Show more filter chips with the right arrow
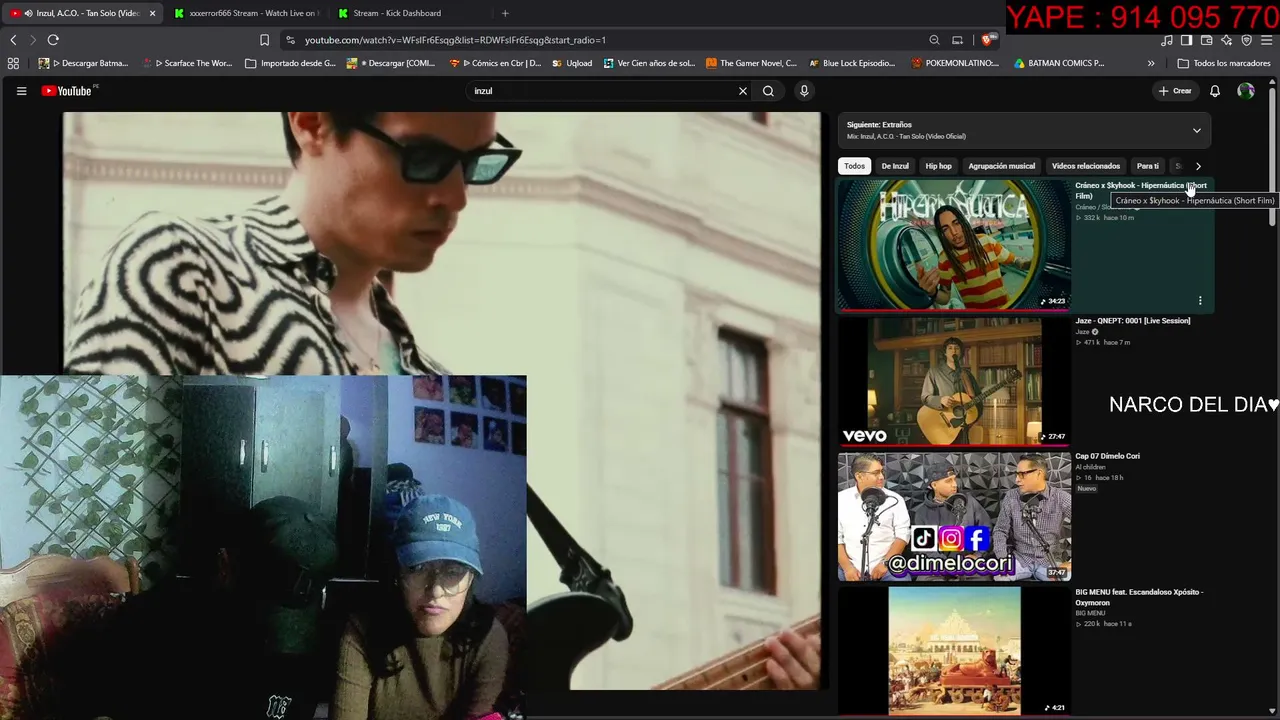The width and height of the screenshot is (1280, 720). (x=1198, y=166)
